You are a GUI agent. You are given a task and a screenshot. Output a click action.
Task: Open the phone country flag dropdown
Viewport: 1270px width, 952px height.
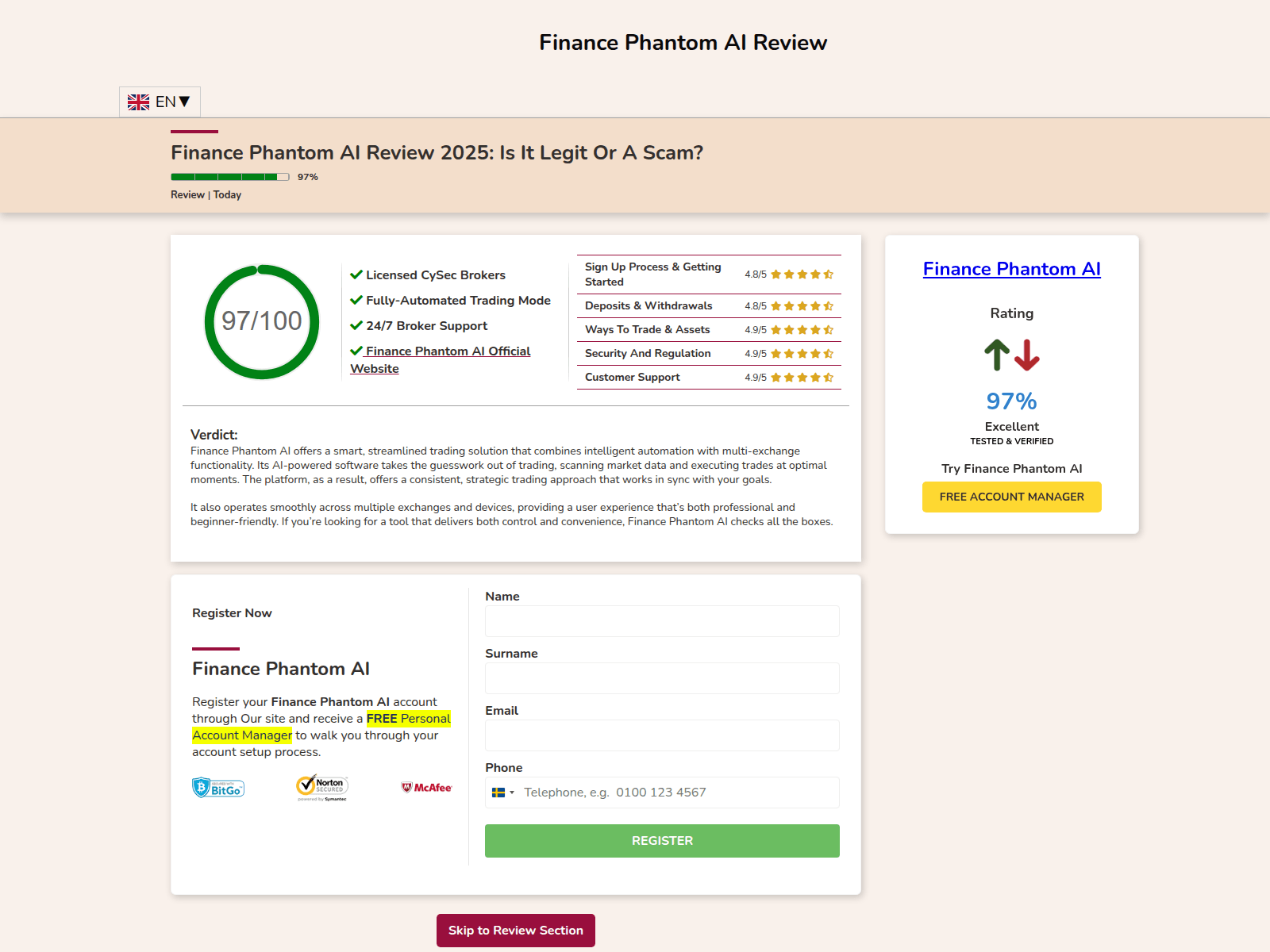click(x=503, y=793)
